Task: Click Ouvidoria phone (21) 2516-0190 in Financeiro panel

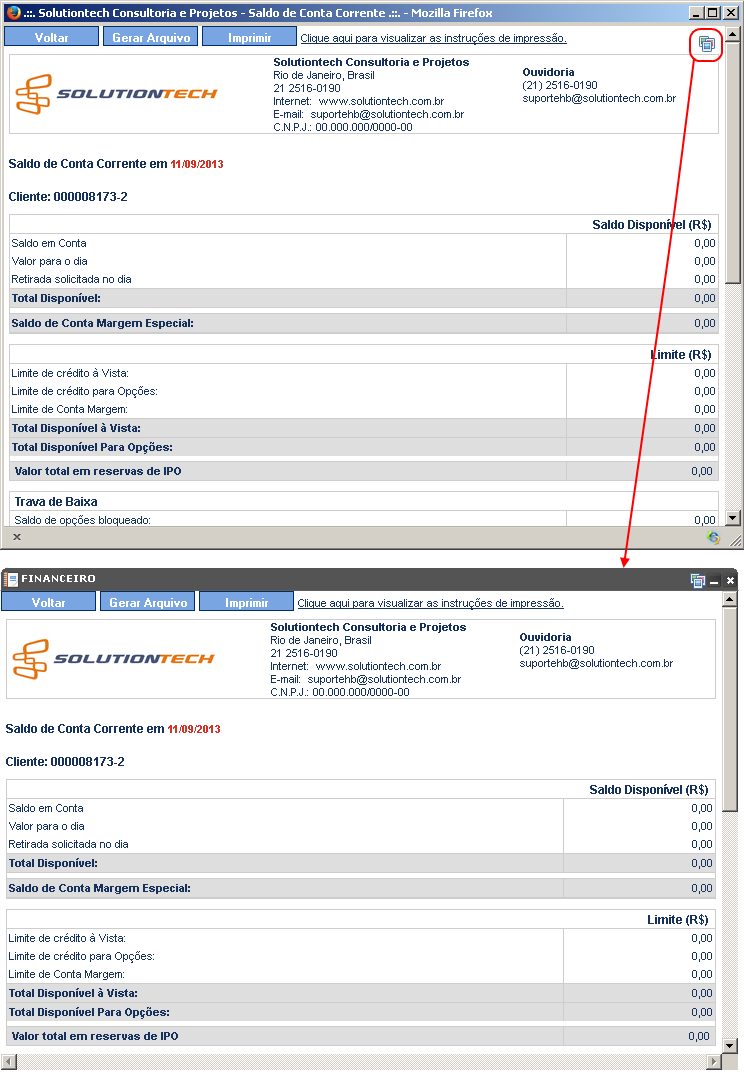Action: point(557,650)
